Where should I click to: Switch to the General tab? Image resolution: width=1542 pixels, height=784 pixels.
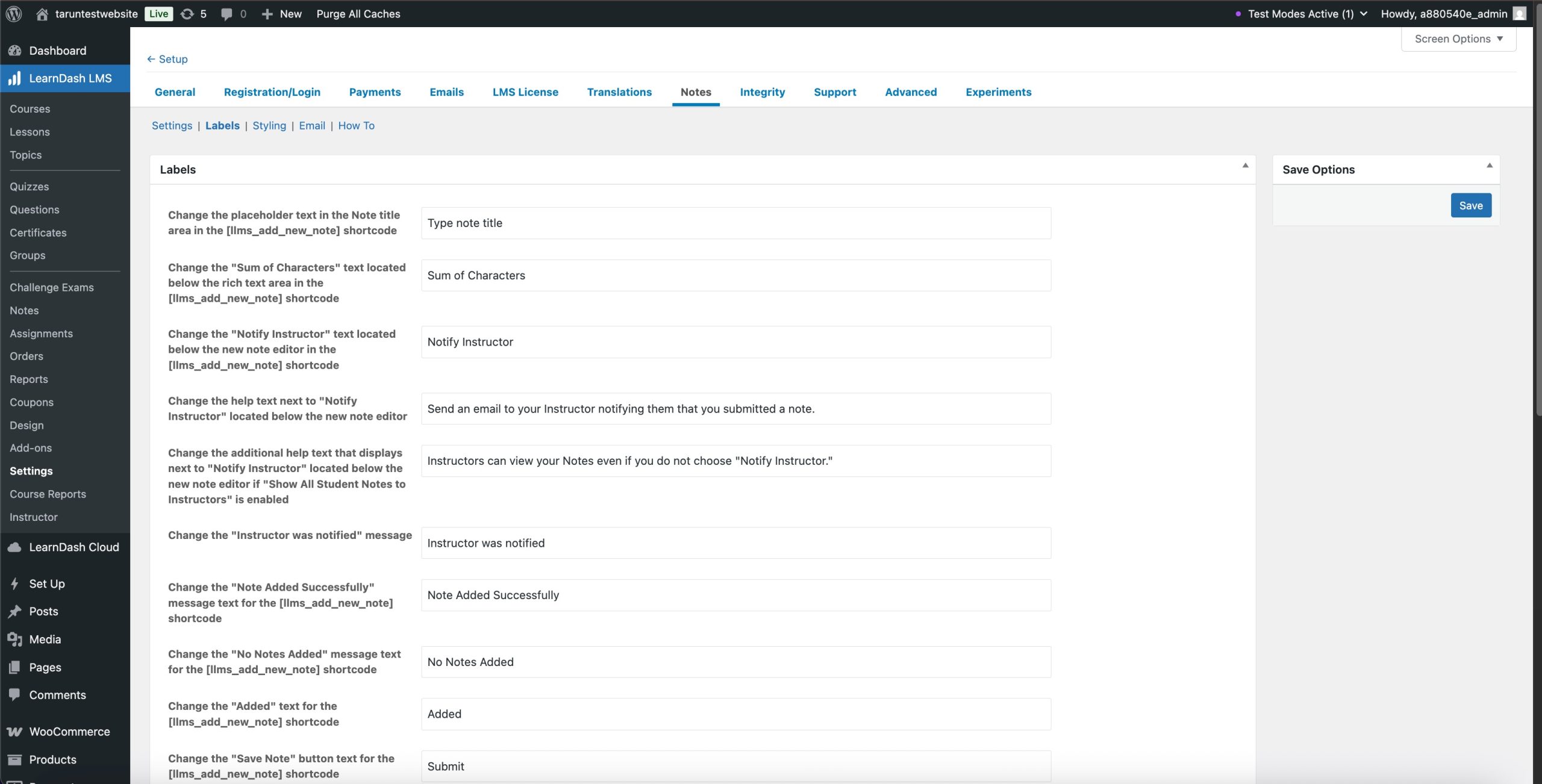[175, 92]
